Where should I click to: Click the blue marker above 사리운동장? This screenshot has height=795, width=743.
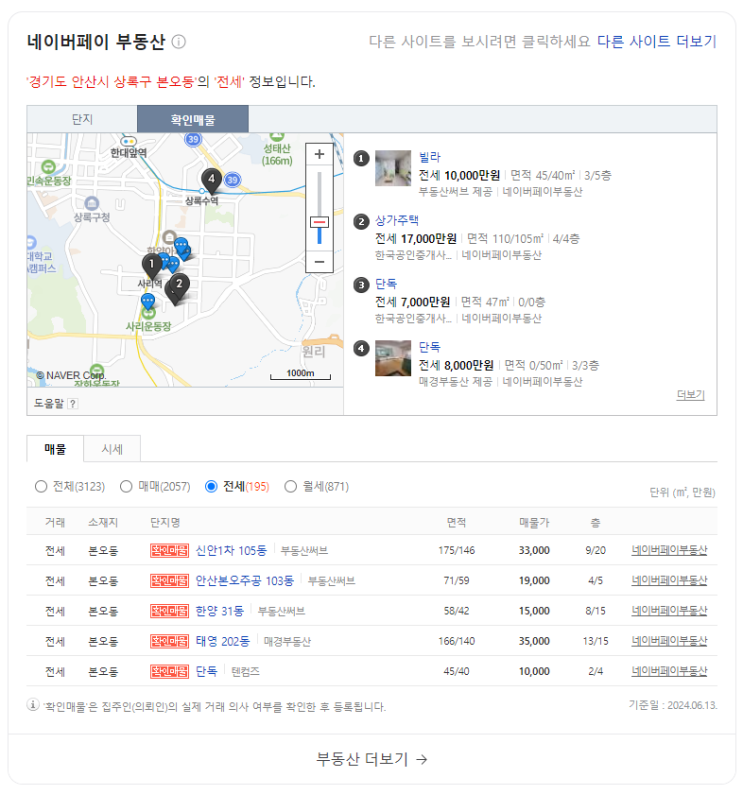pyautogui.click(x=148, y=301)
